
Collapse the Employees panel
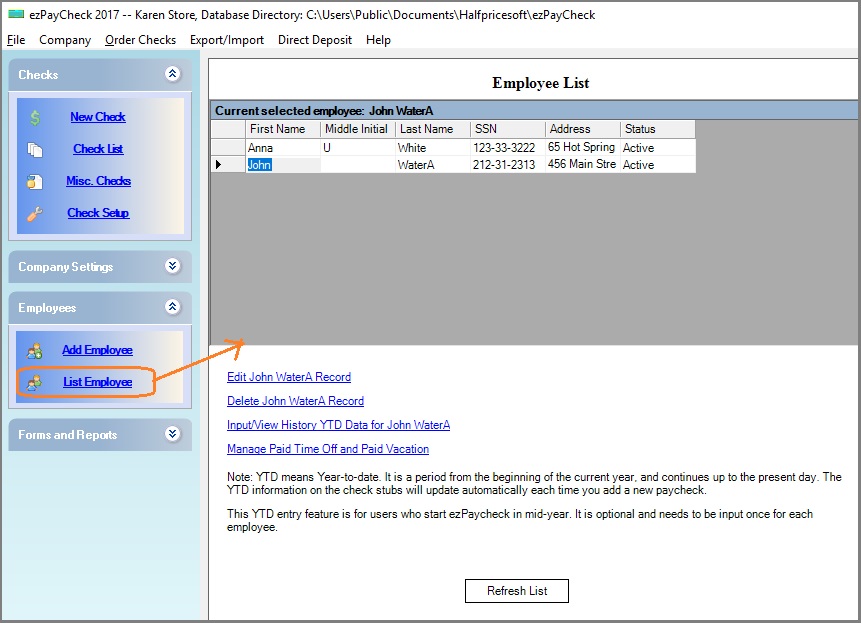click(x=172, y=307)
